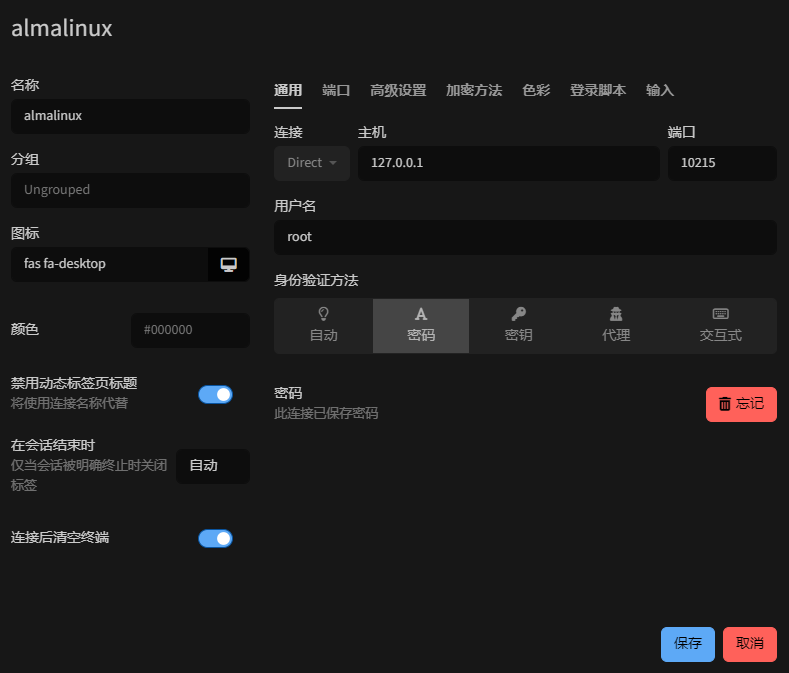
Task: Click the #000000 color field
Action: point(190,330)
